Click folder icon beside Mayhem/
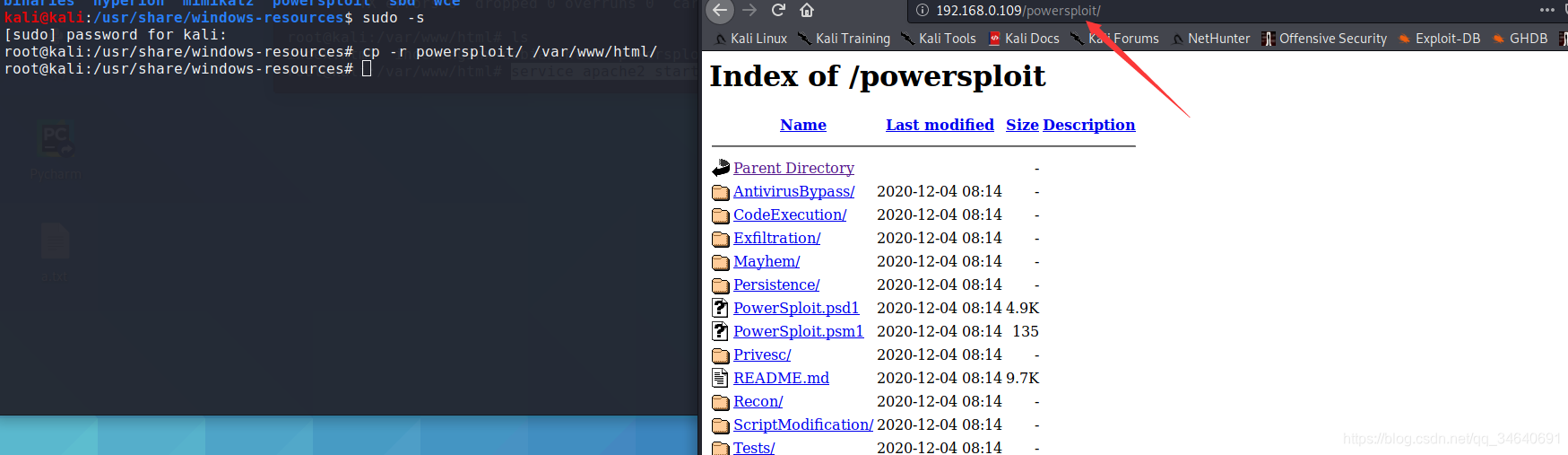The width and height of the screenshot is (1568, 455). point(721,262)
